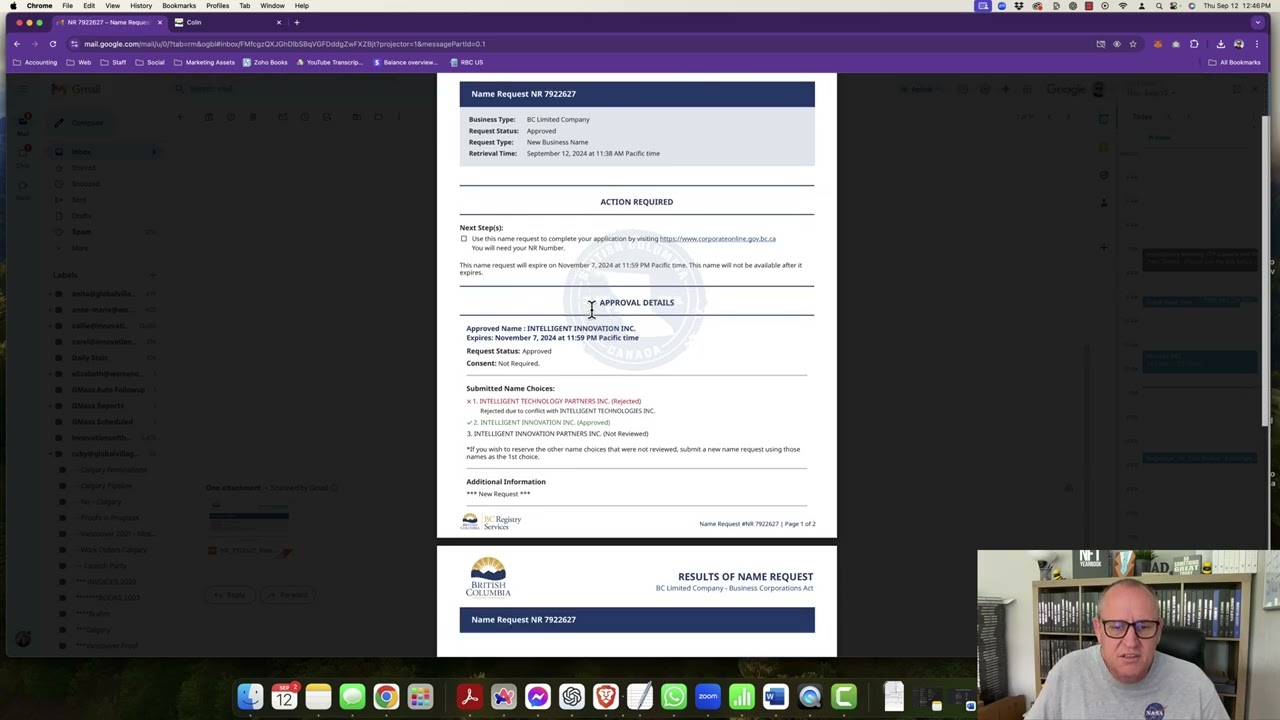Click the 'APPROVAL DETAILS' heading

pos(637,303)
